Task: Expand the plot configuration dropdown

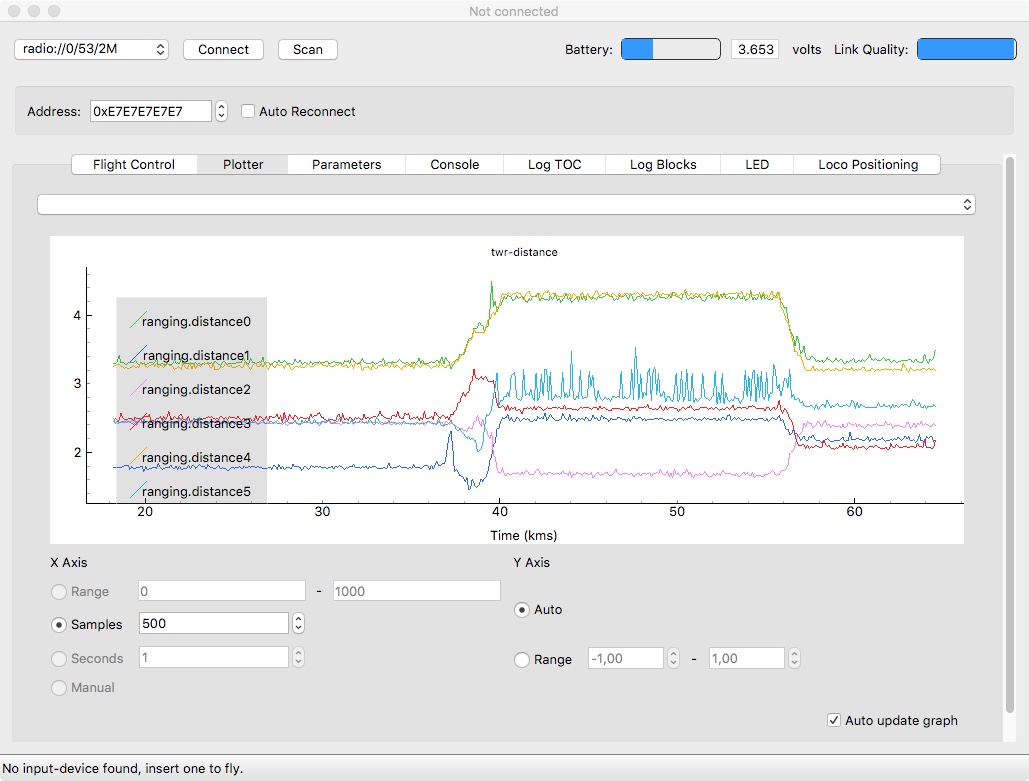Action: [506, 204]
